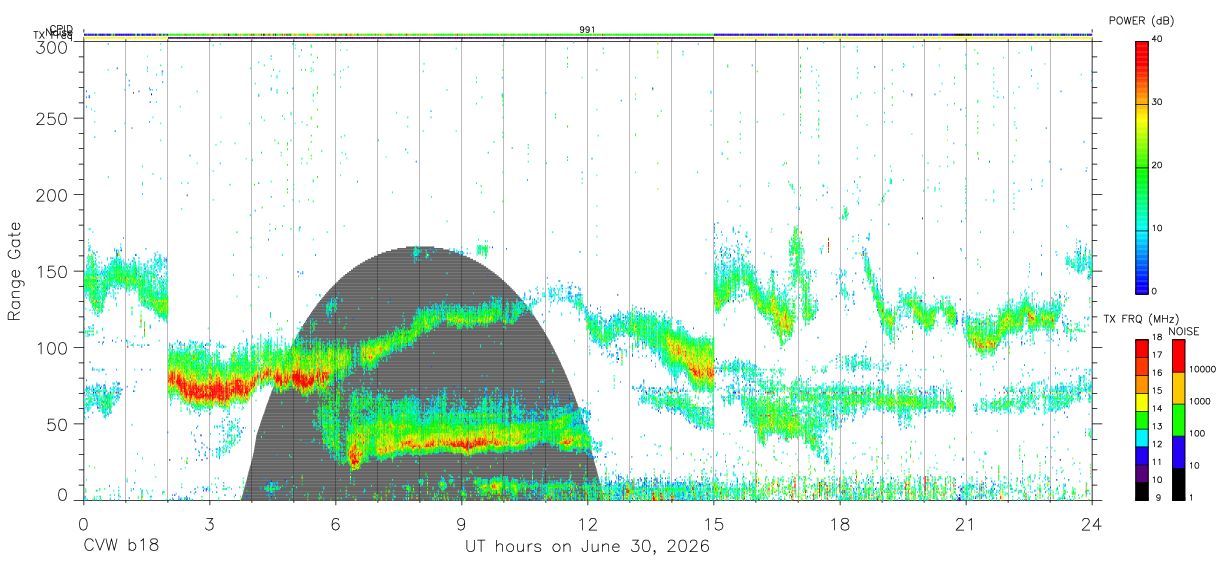This screenshot has width=1228, height=567.
Task: Select the blue swatch in NOISE legend
Action: pos(1178,451)
